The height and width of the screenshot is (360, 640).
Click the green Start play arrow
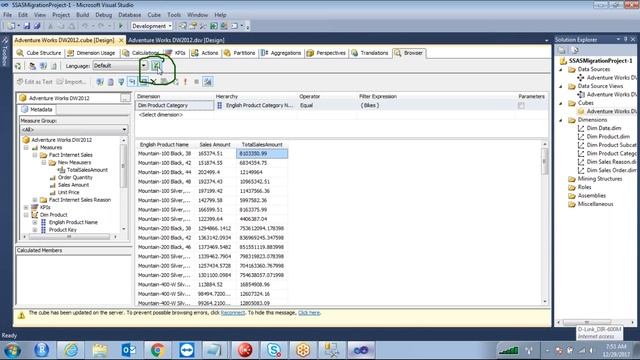pos(121,26)
